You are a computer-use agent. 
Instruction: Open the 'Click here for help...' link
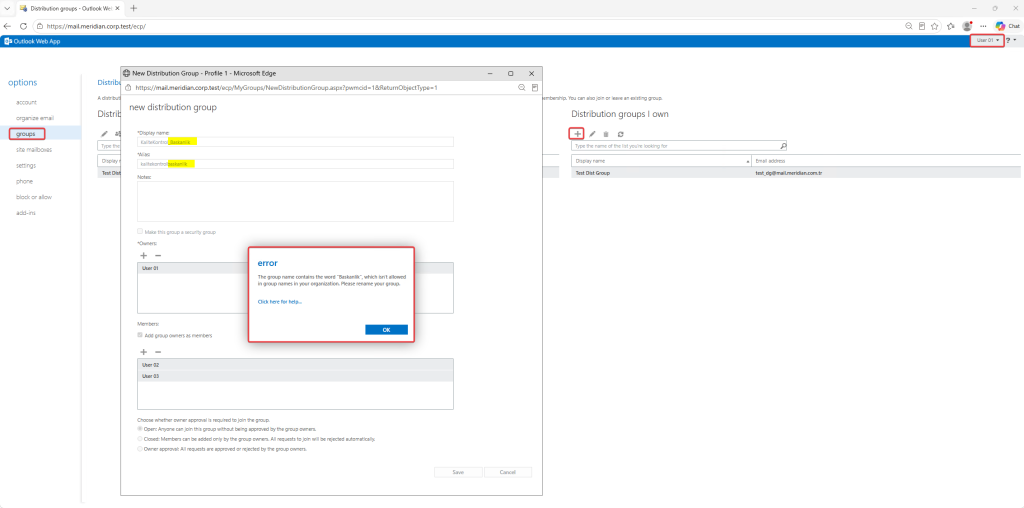click(280, 302)
